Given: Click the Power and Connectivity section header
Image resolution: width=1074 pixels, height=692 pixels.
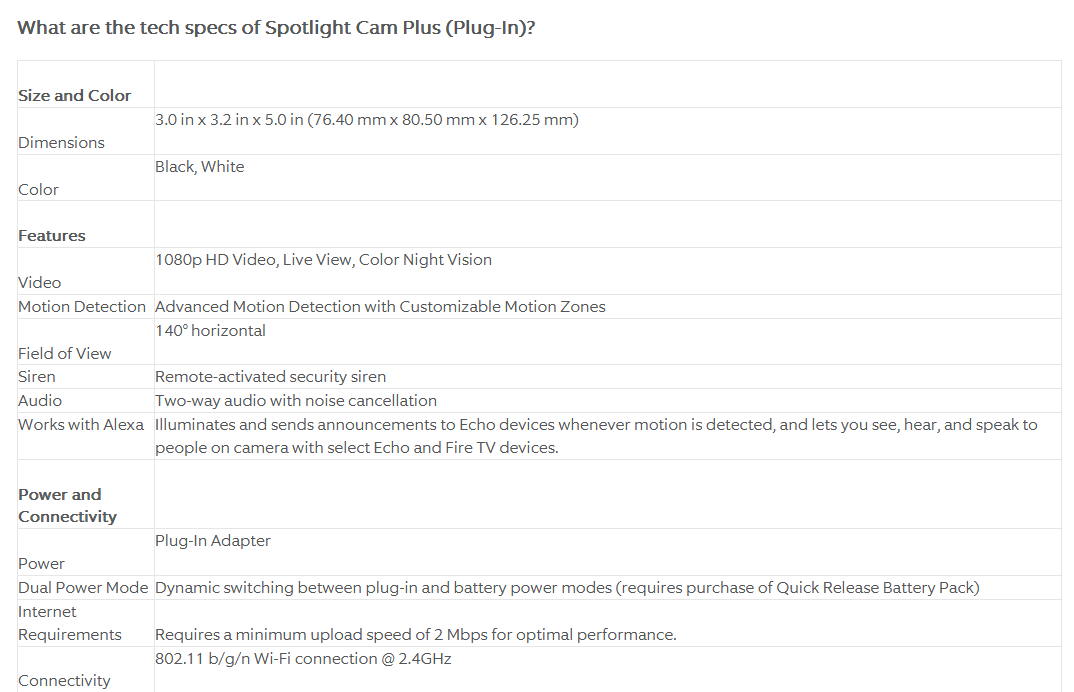Looking at the screenshot, I should click(x=67, y=505).
